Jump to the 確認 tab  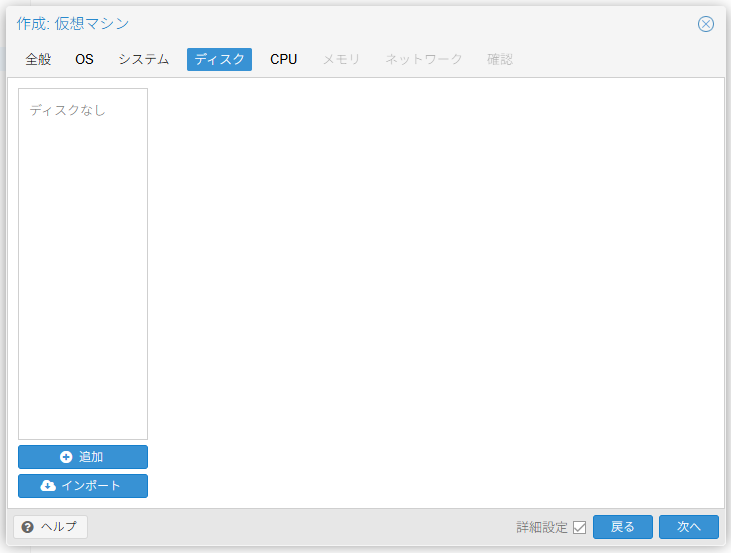(499, 59)
